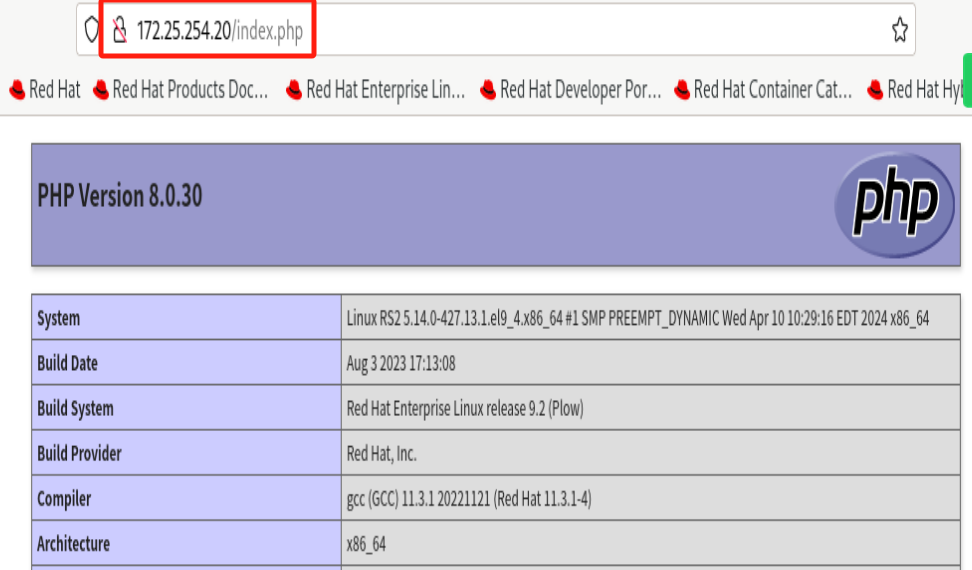The height and width of the screenshot is (570, 972).
Task: Open the Red Hat Developer Por... bookmark
Action: [571, 90]
